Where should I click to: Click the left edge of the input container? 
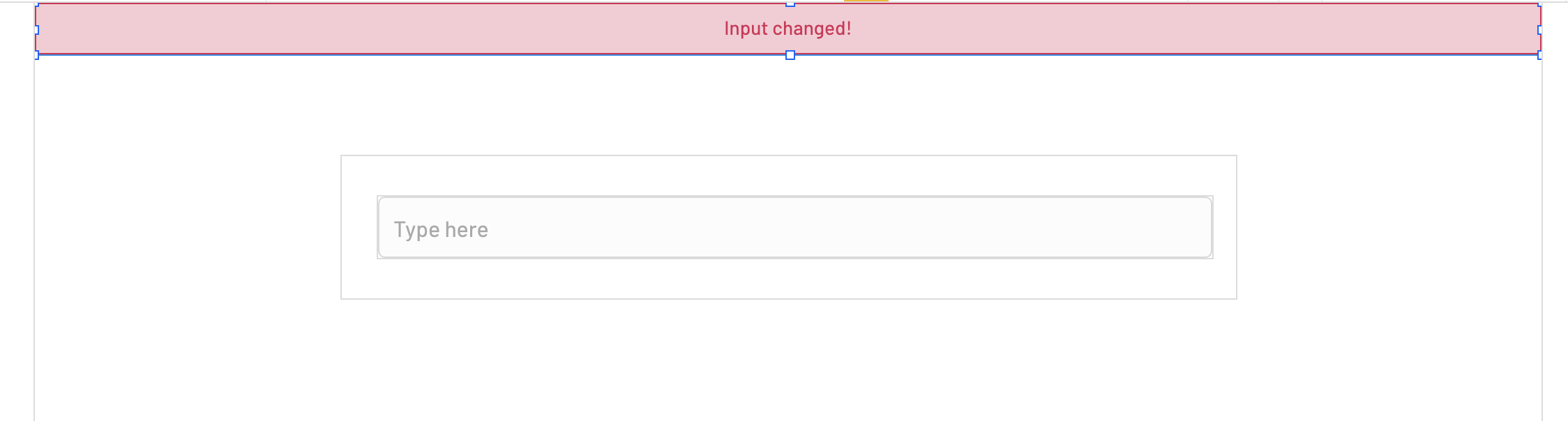point(341,227)
